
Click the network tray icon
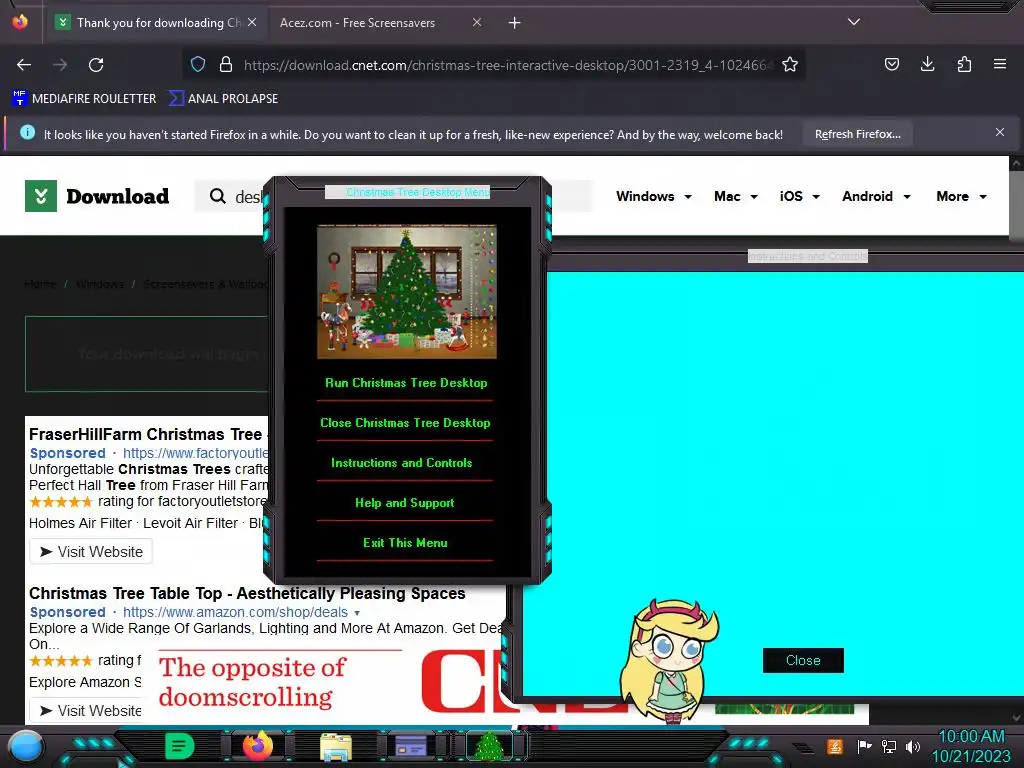(x=889, y=746)
